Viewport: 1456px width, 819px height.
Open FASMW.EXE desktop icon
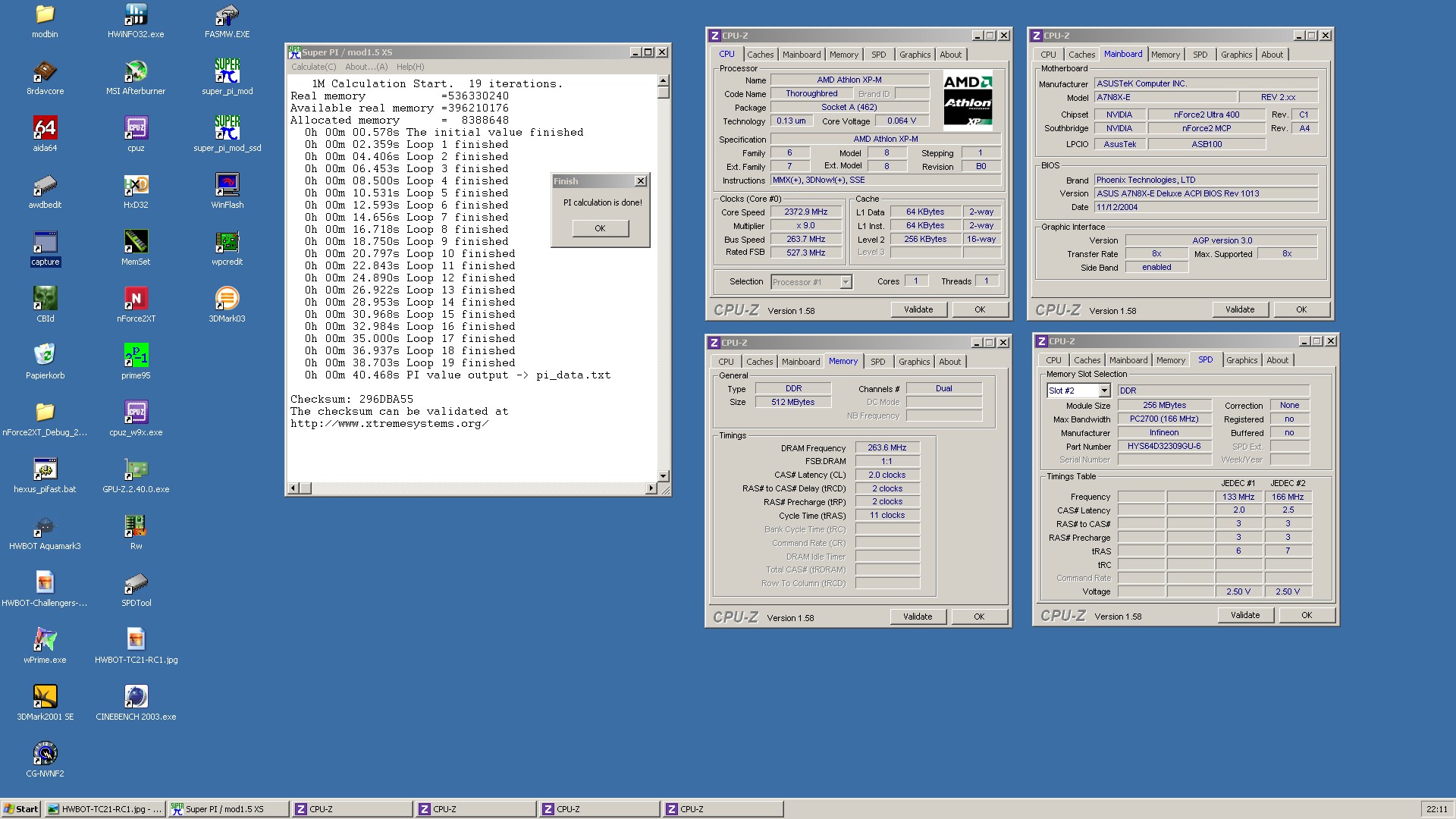click(x=227, y=20)
